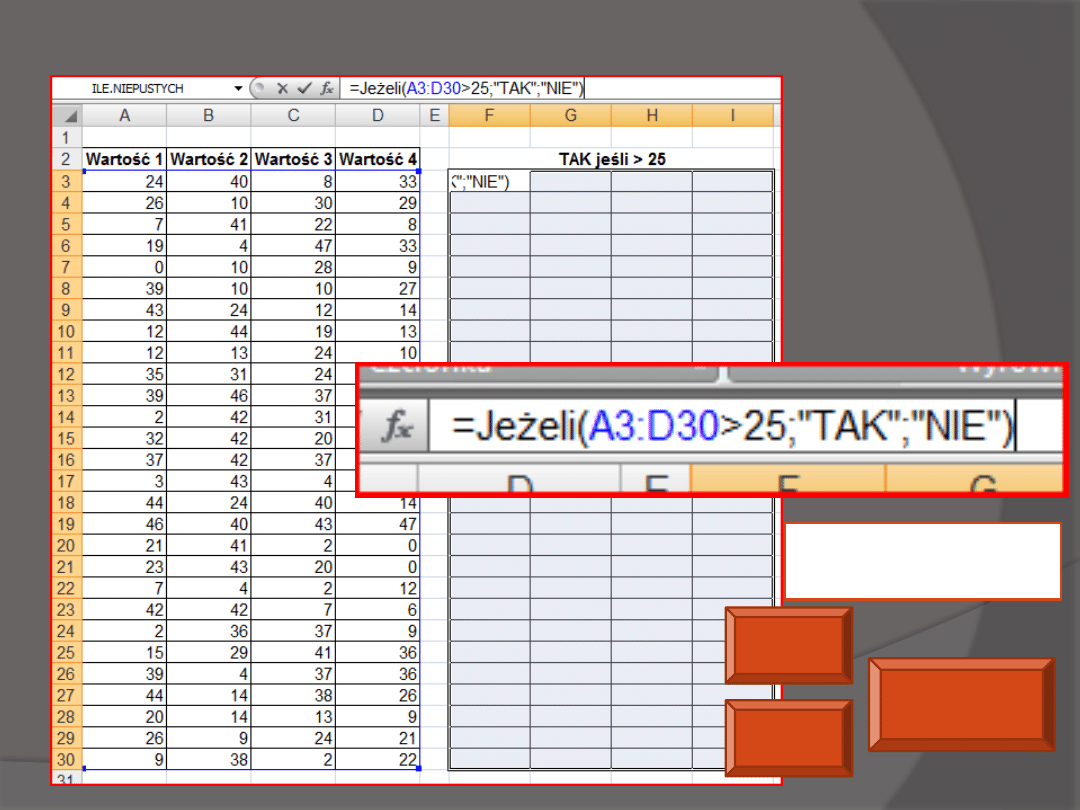Confirm formula with the checkmark icon
This screenshot has height=810, width=1080.
click(304, 89)
